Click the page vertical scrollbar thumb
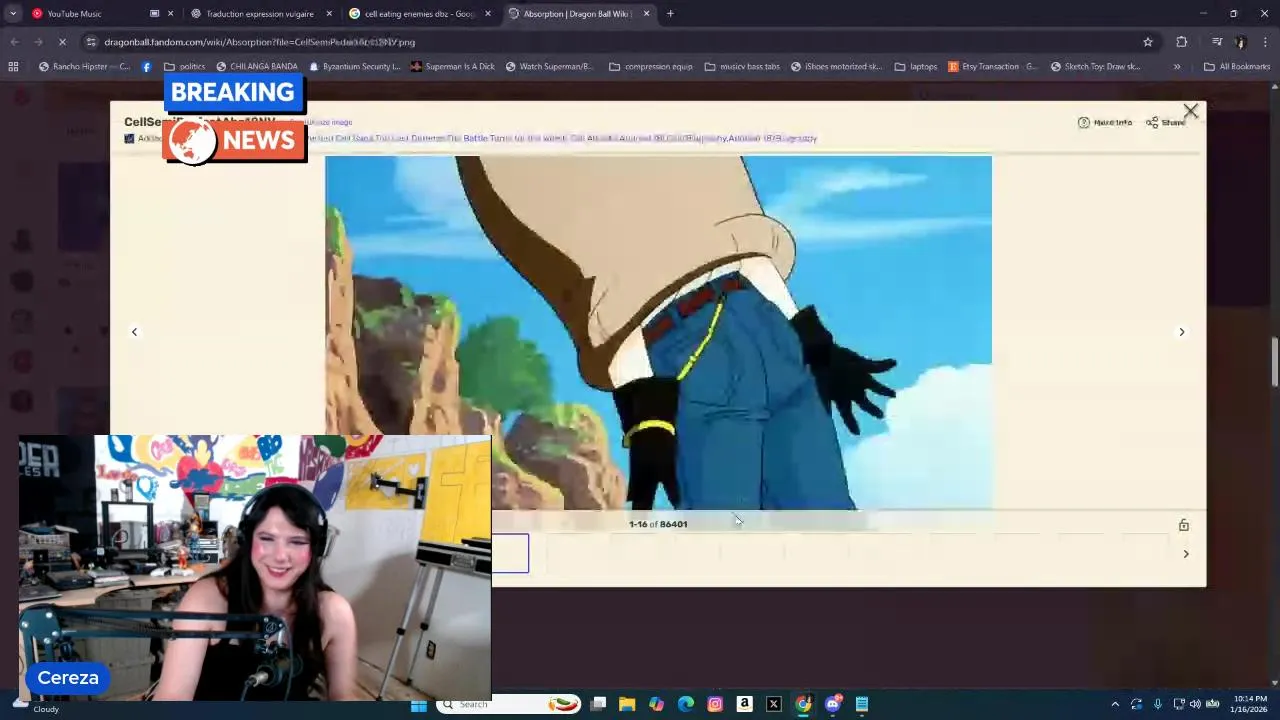Screen dimensions: 1280x720 1274,362
